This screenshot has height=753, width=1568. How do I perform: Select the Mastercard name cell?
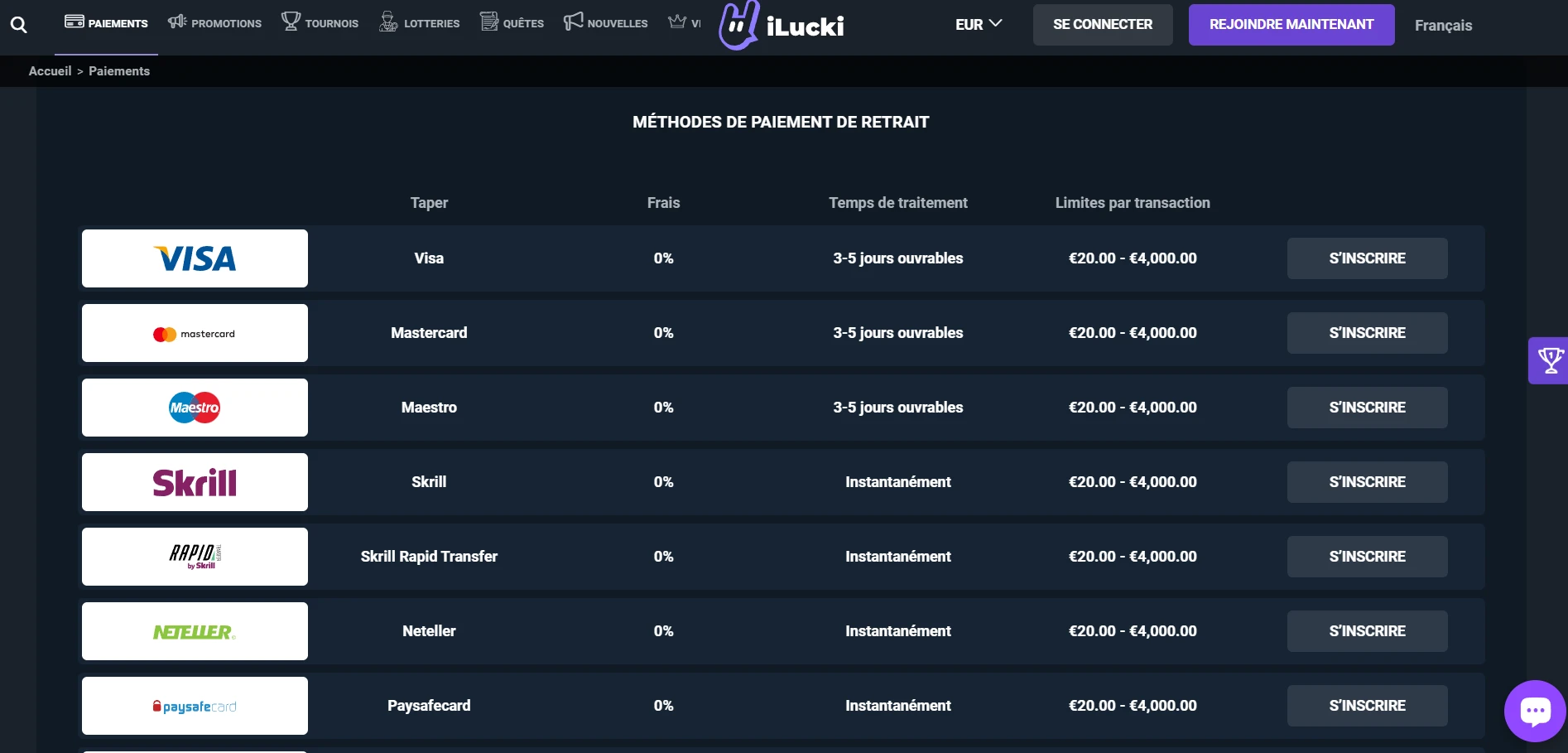(429, 333)
